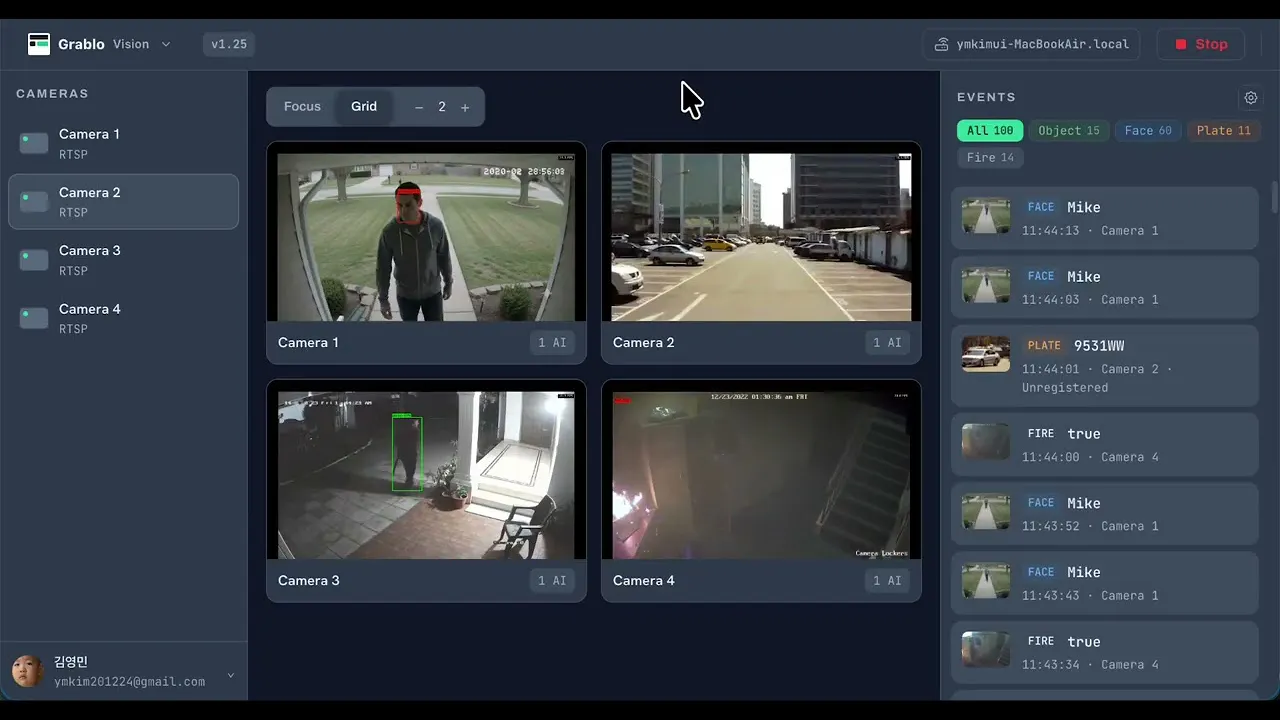Open fire event at 11:44:00
Image resolution: width=1280 pixels, height=720 pixels.
[1104, 444]
